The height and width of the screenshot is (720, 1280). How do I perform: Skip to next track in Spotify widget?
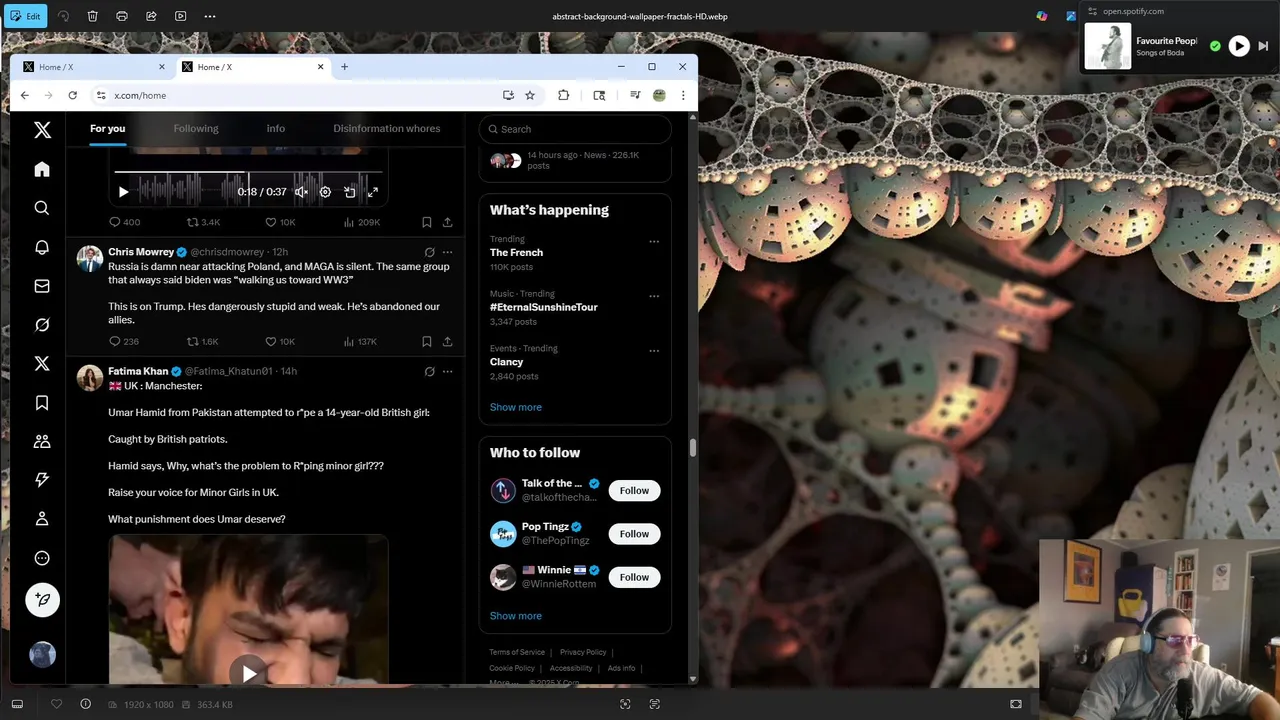(1263, 46)
